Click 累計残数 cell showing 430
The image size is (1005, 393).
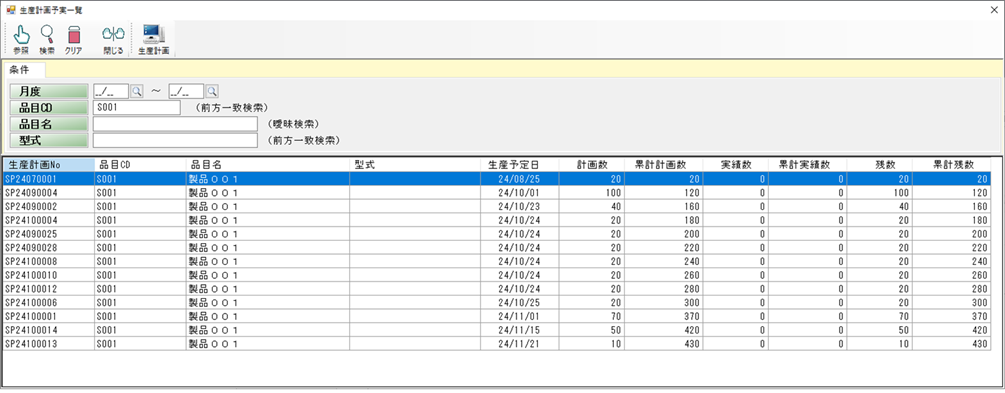952,344
